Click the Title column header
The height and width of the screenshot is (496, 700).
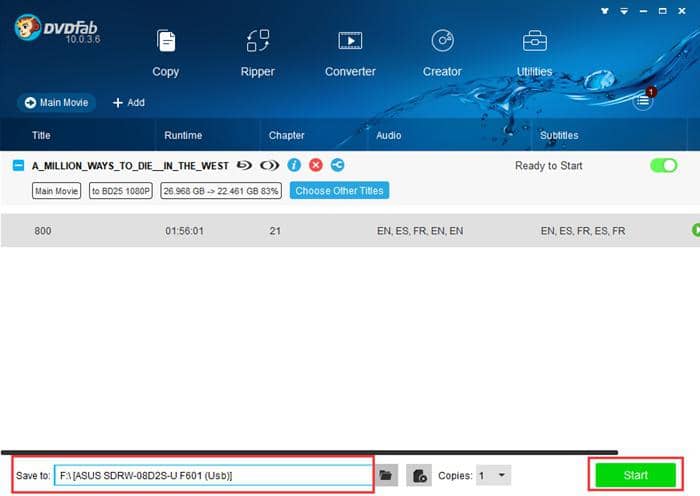(x=41, y=135)
